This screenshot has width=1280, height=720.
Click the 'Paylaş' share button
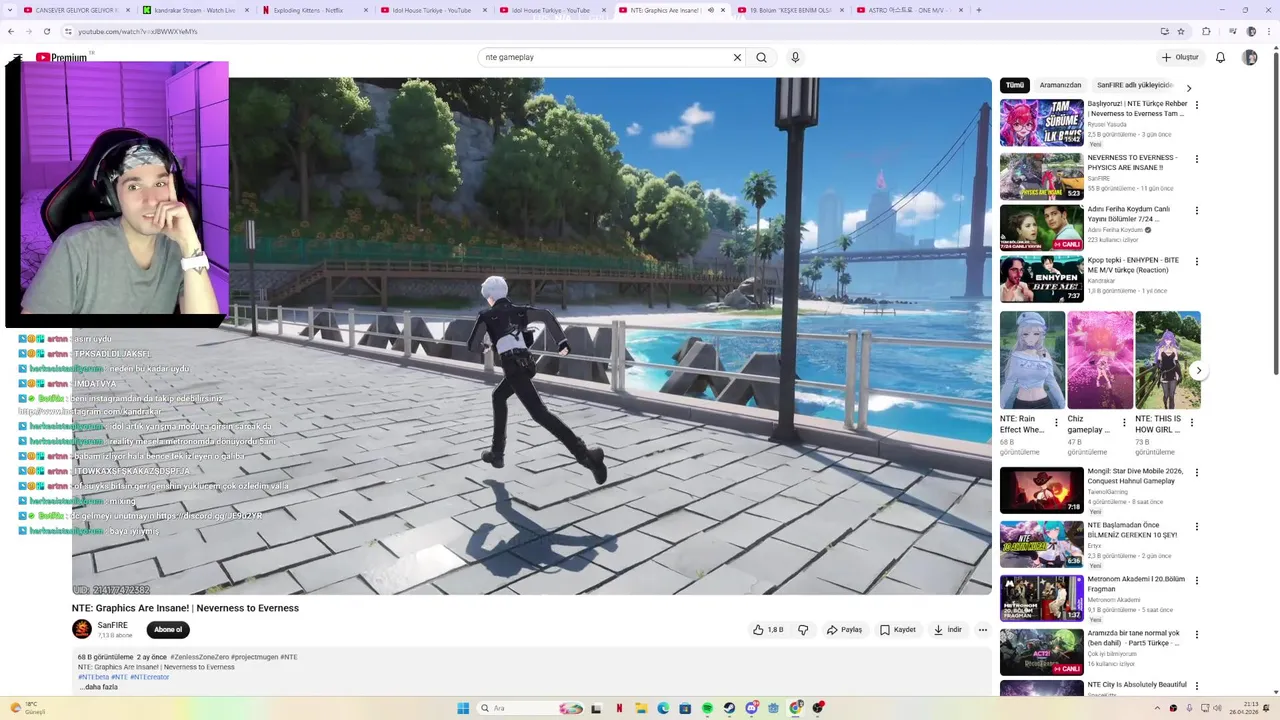click(844, 630)
